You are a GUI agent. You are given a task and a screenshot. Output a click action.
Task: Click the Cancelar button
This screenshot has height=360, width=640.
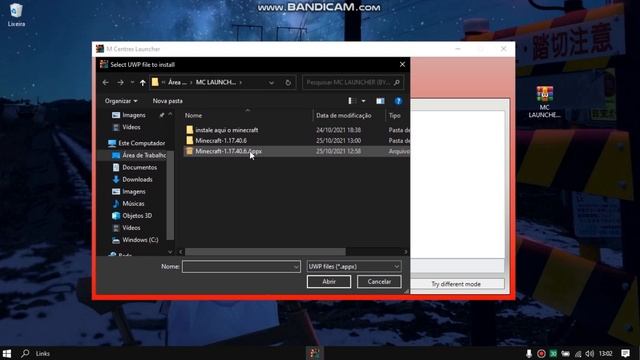[379, 282]
